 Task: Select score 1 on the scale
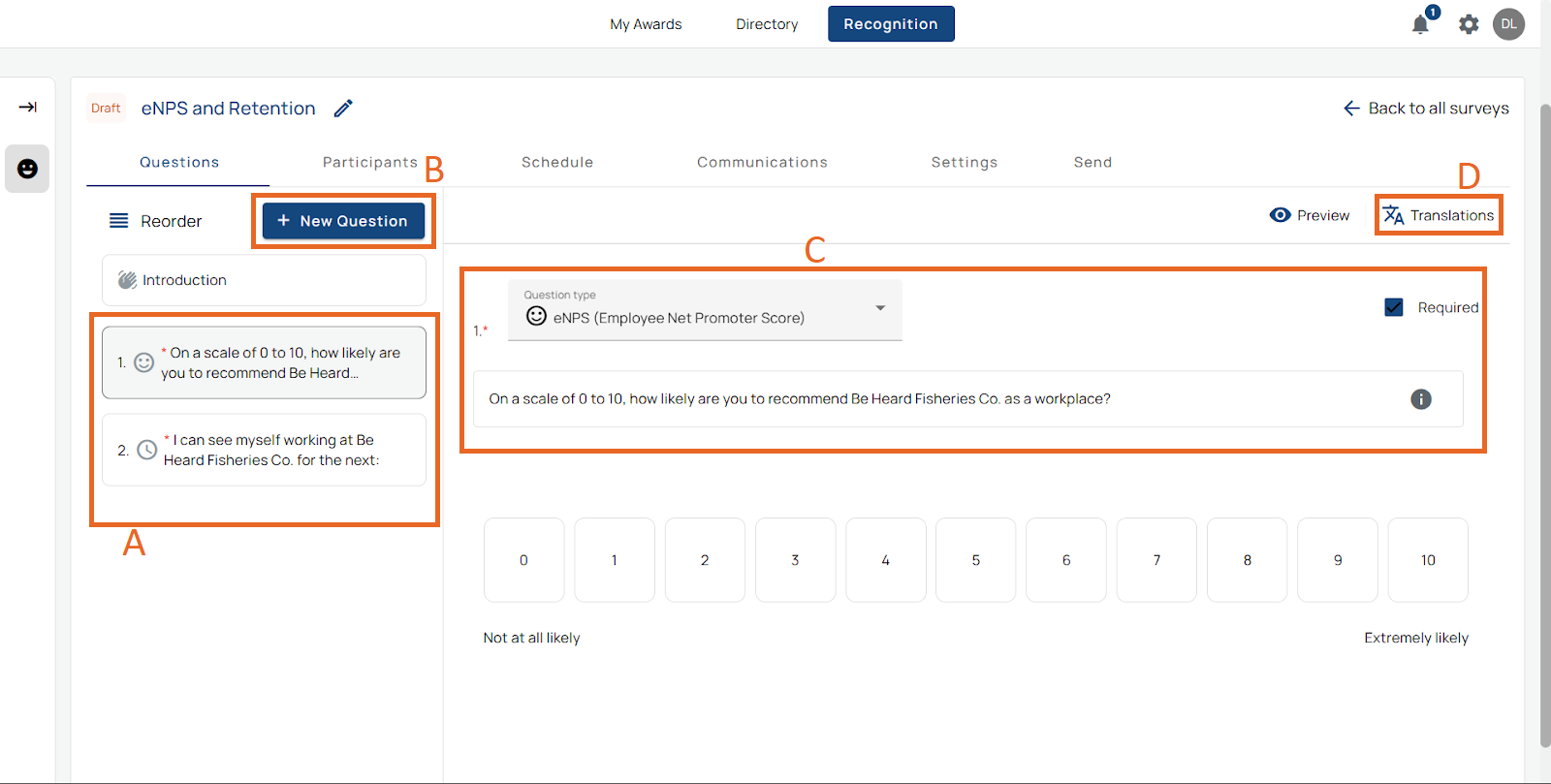pyautogui.click(x=615, y=560)
